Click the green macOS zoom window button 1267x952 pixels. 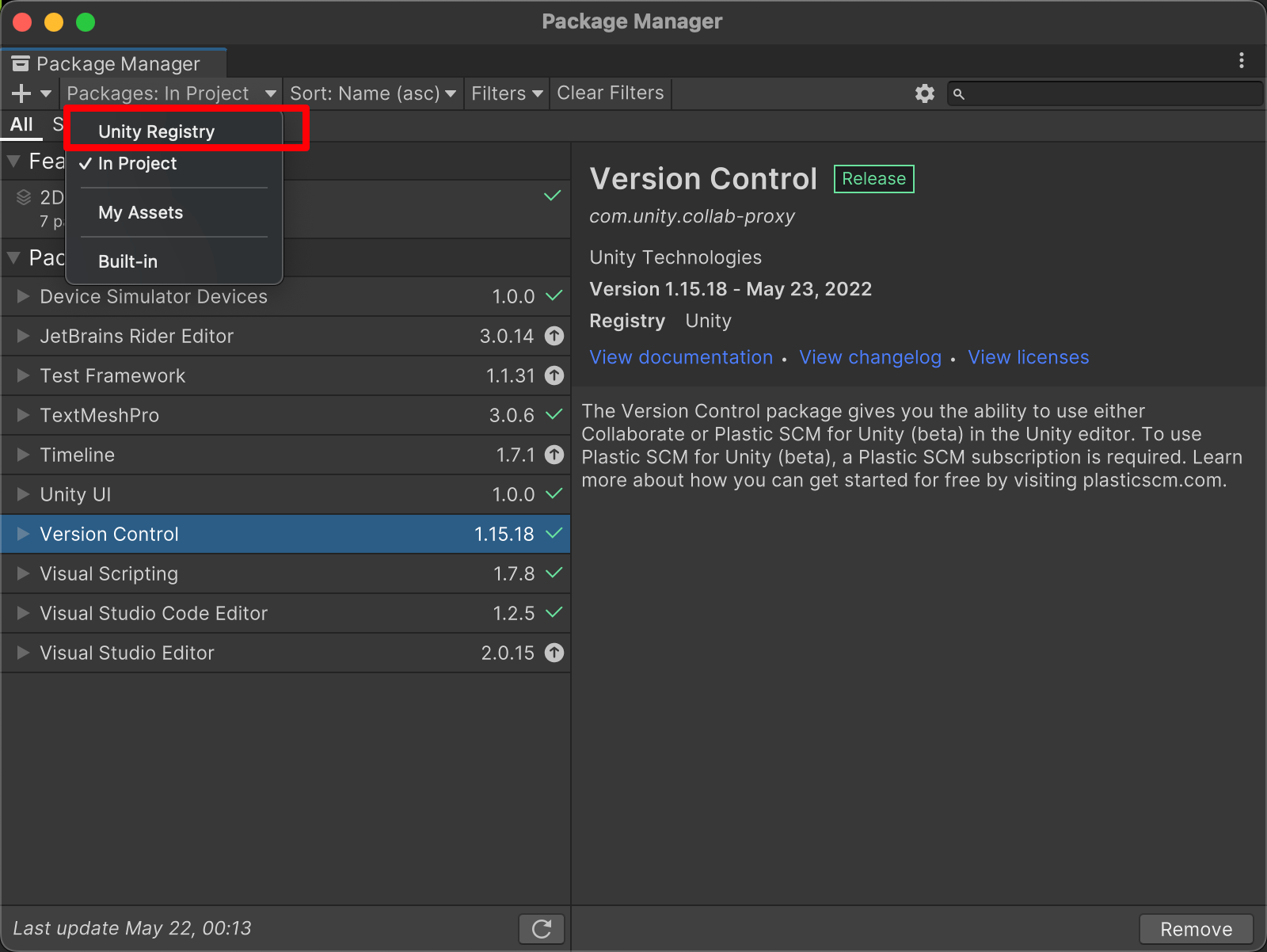(x=86, y=22)
